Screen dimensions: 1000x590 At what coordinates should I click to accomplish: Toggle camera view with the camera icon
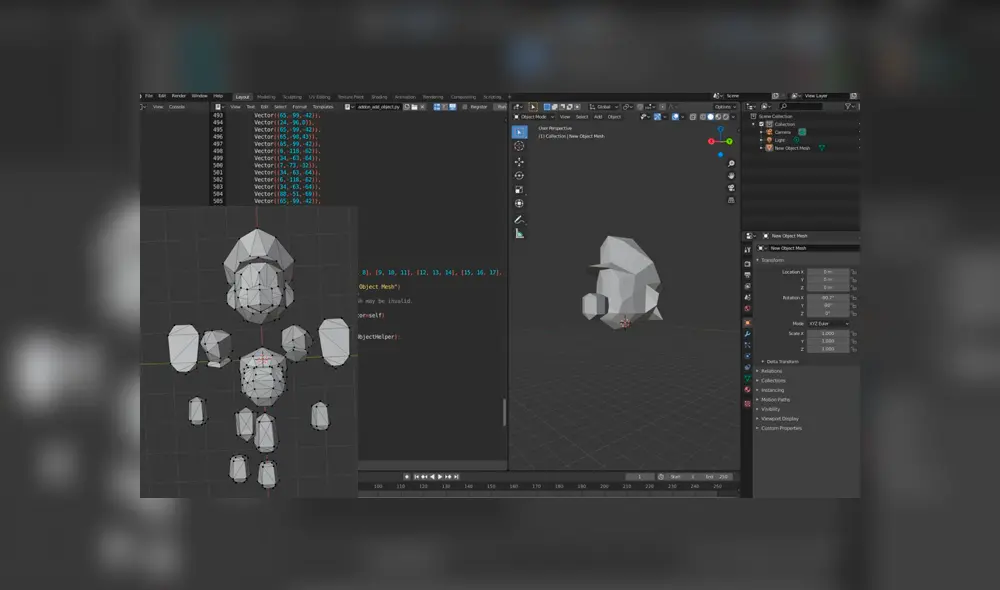tap(731, 187)
